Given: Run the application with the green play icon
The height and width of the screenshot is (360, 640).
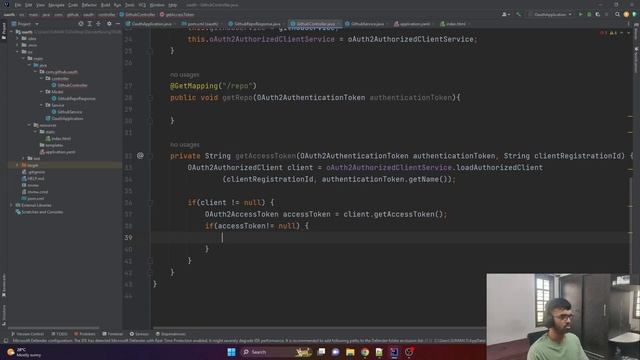Looking at the screenshot, I should tap(580, 14).
